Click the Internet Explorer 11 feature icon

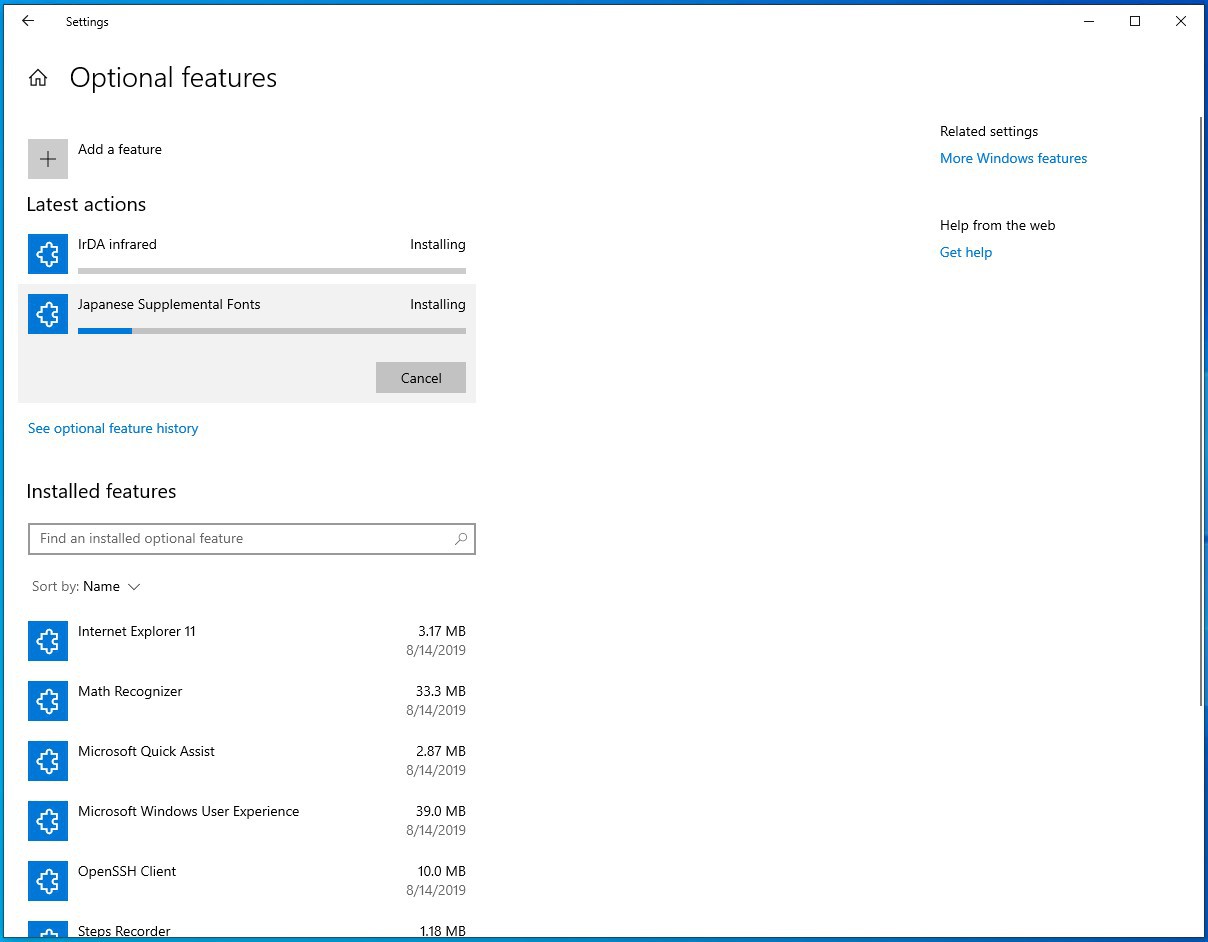(48, 641)
